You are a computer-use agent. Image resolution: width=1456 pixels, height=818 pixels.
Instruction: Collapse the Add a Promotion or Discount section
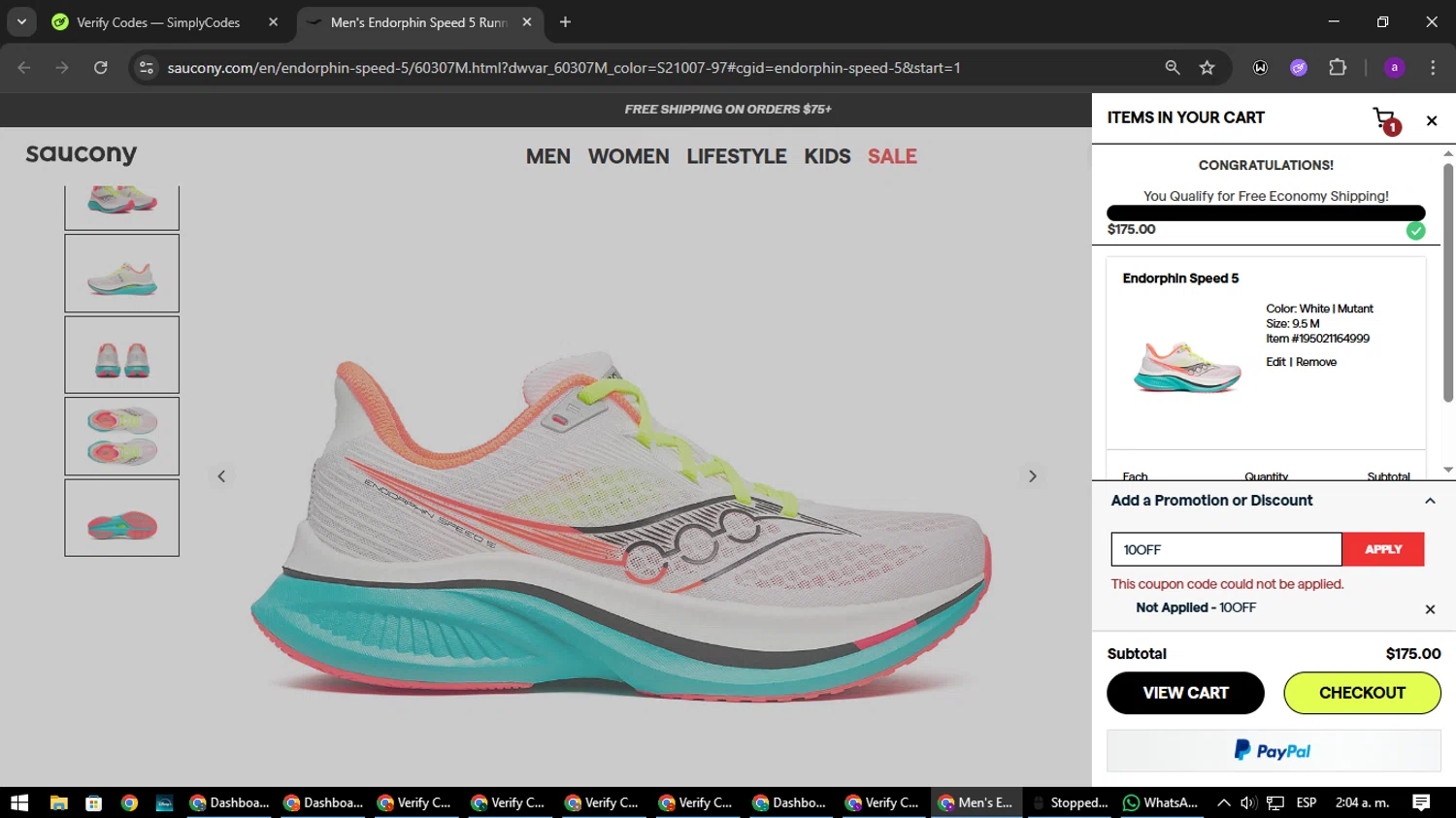(x=1430, y=501)
